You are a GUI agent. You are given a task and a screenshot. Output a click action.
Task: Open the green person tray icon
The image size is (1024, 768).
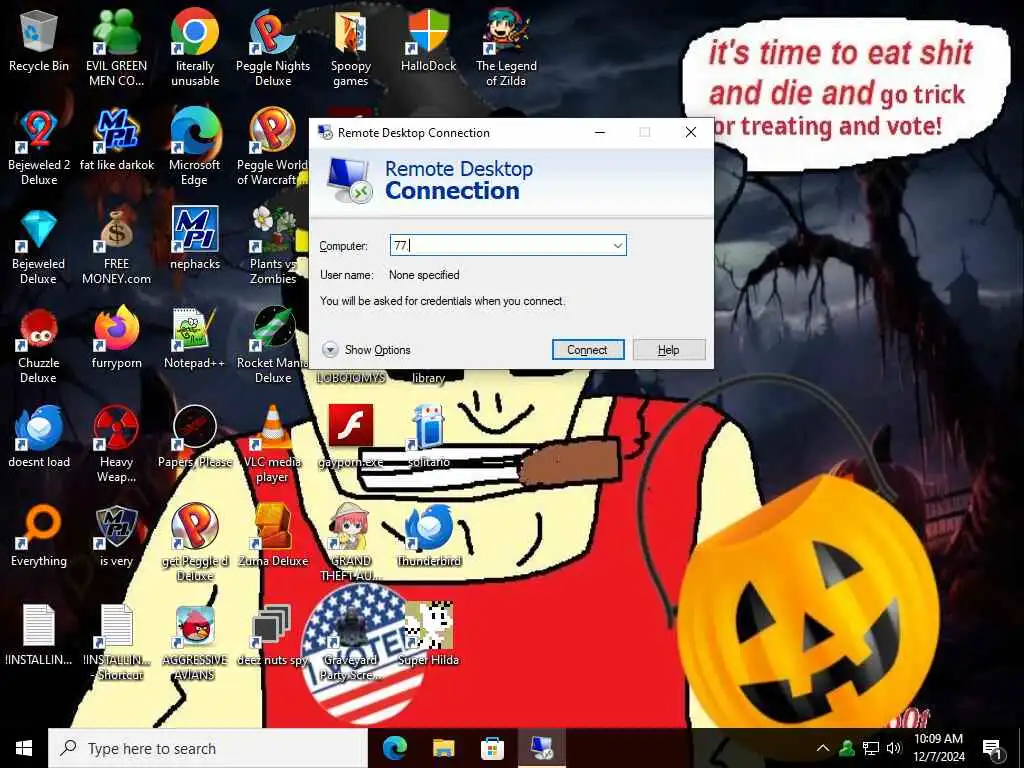(x=846, y=748)
